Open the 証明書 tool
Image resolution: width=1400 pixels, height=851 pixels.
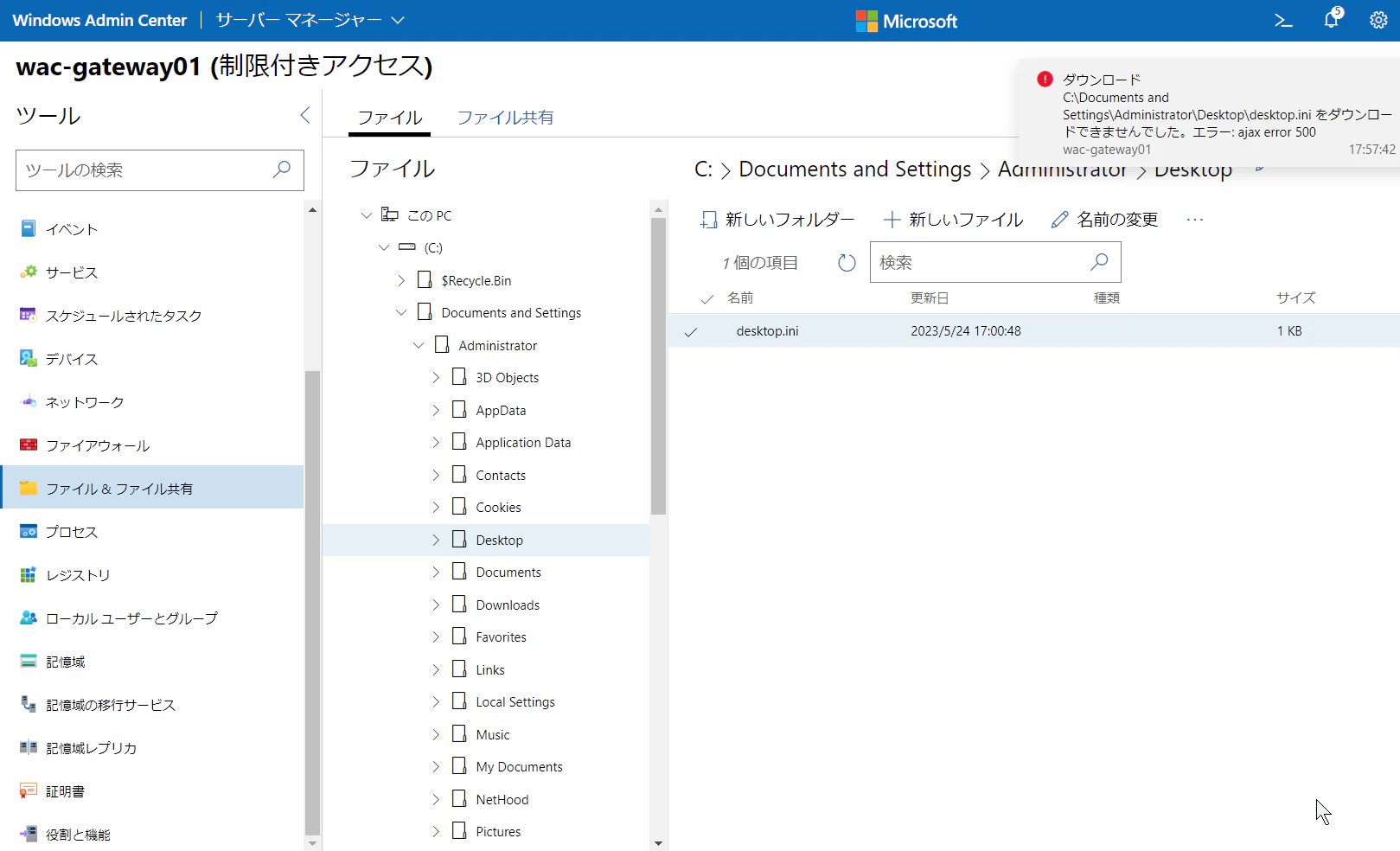153,791
